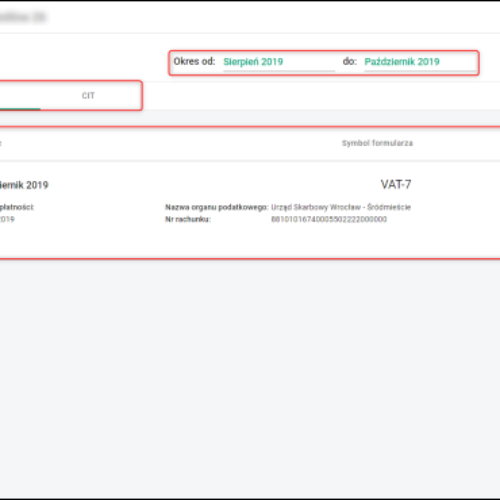This screenshot has width=500, height=500.
Task: Select the bank account number 8810101674...
Action: coord(329,219)
